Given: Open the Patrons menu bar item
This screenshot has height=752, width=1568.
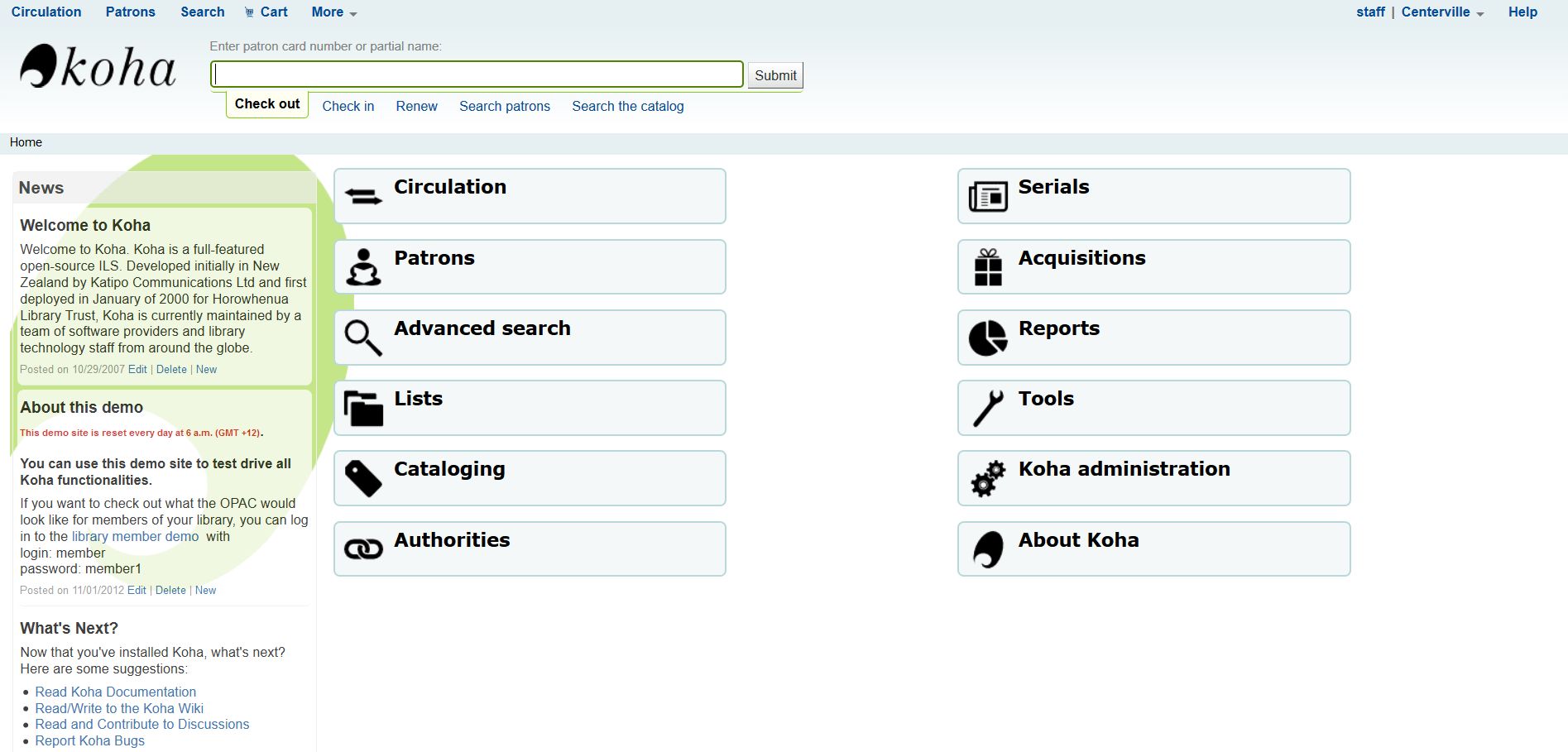Looking at the screenshot, I should [129, 12].
